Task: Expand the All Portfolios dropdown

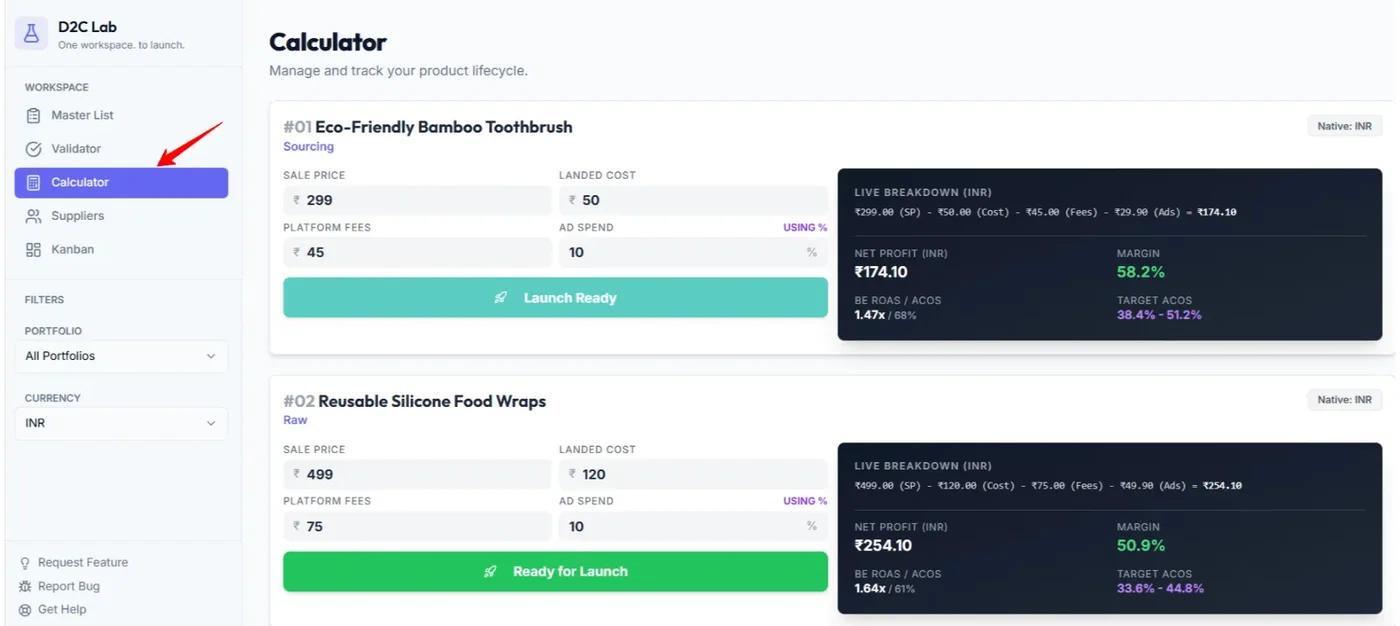Action: point(121,356)
